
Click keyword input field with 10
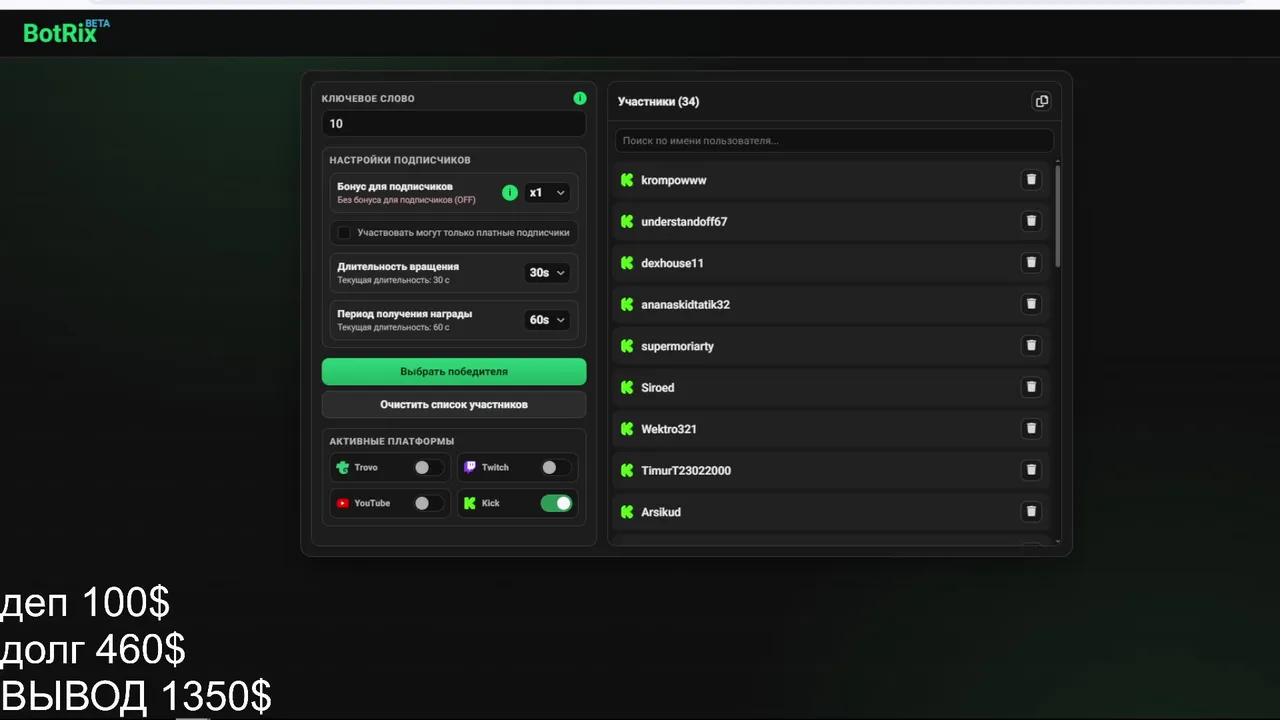454,124
